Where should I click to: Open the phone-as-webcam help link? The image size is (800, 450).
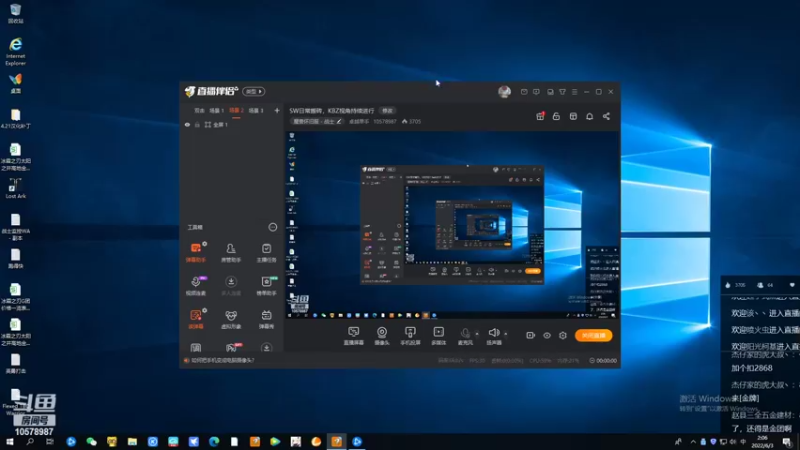222,360
